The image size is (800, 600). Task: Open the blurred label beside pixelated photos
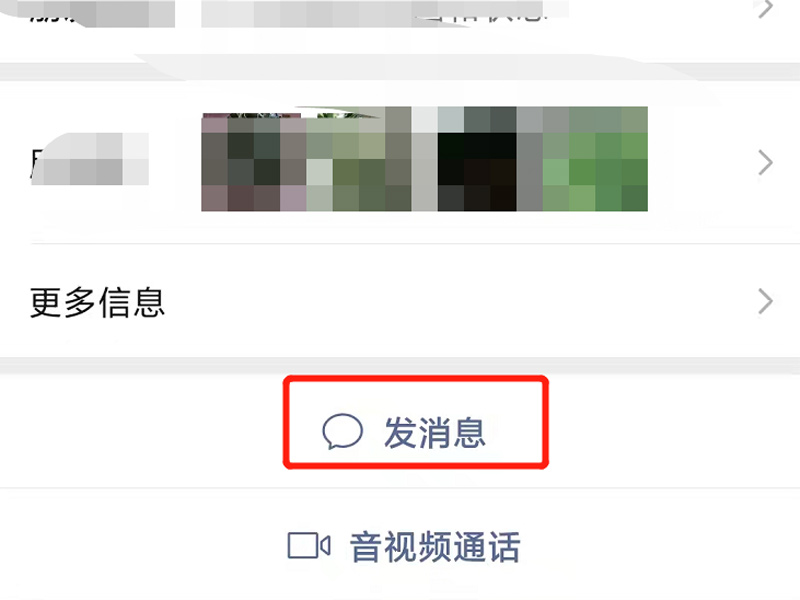(x=90, y=159)
